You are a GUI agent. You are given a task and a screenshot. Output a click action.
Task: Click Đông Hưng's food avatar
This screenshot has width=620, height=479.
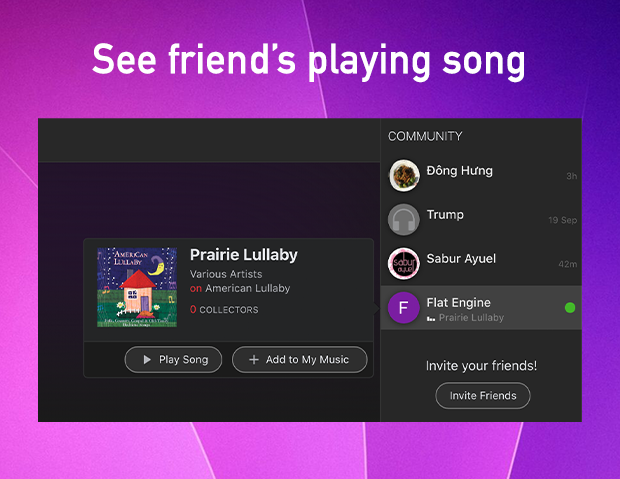pos(404,176)
